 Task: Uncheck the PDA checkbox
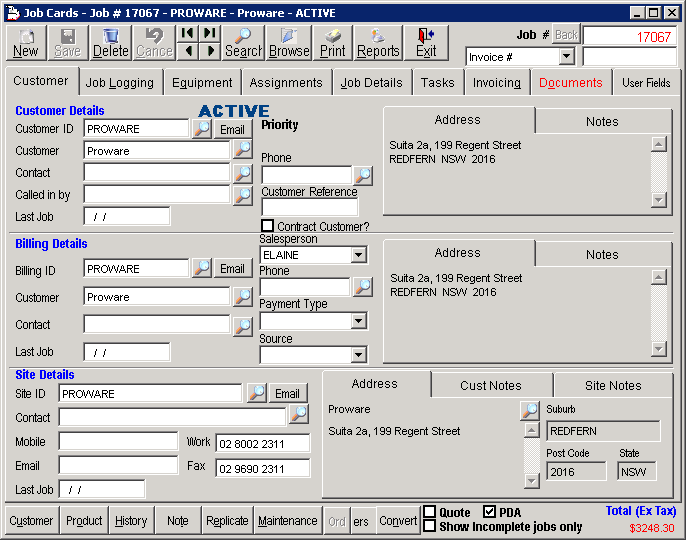coord(490,512)
